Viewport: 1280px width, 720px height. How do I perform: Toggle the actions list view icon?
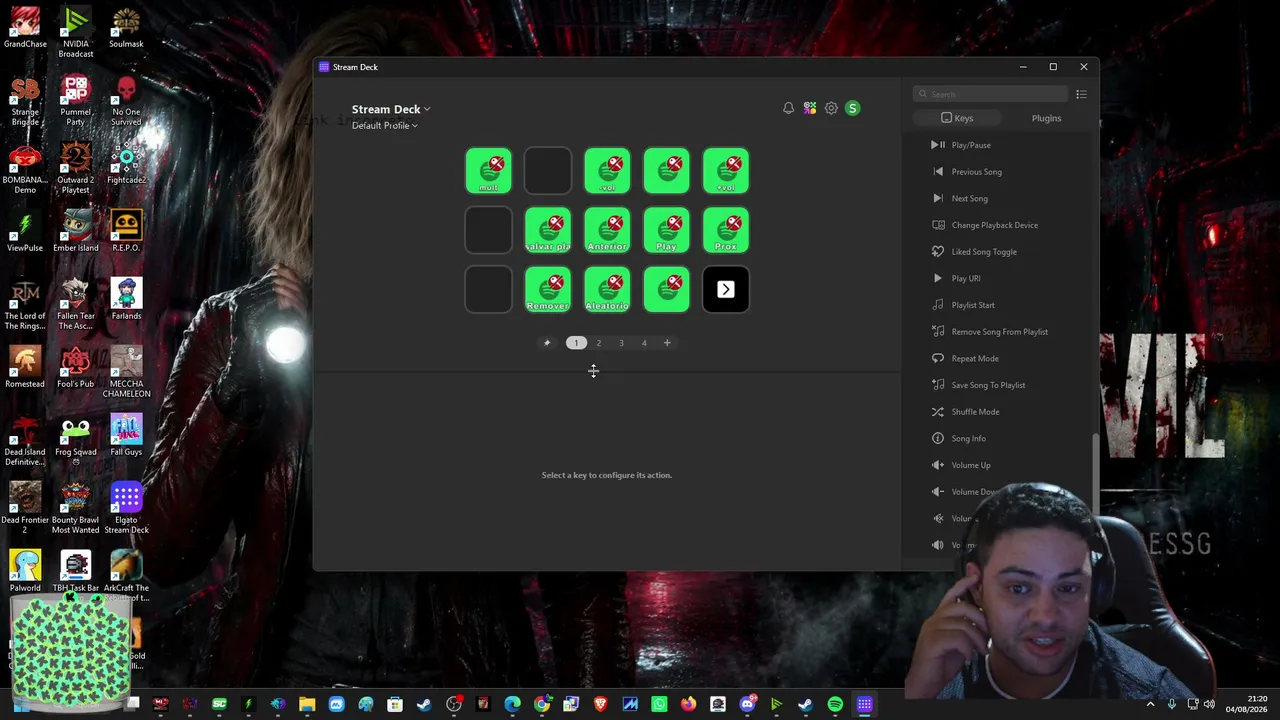tap(1081, 94)
